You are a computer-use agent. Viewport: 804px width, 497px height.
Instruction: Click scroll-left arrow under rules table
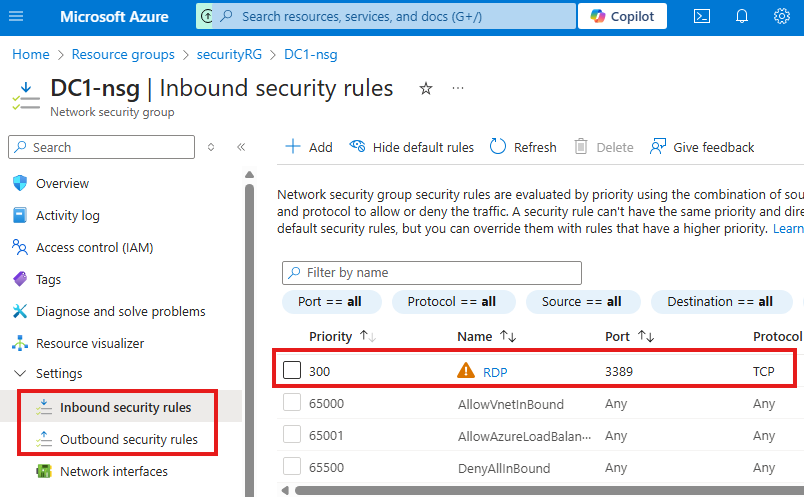pos(285,490)
